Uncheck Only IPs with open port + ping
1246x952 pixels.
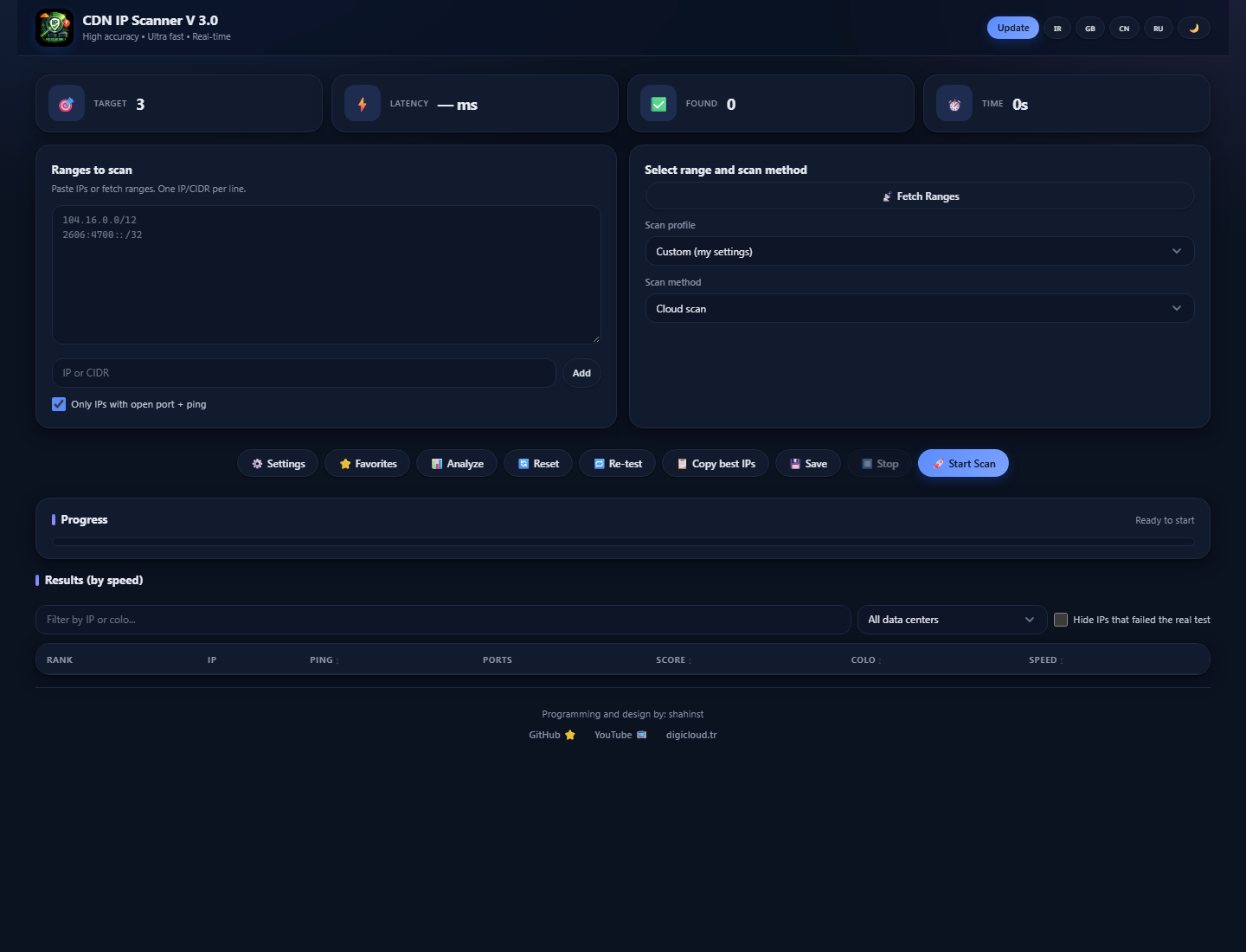[x=59, y=404]
